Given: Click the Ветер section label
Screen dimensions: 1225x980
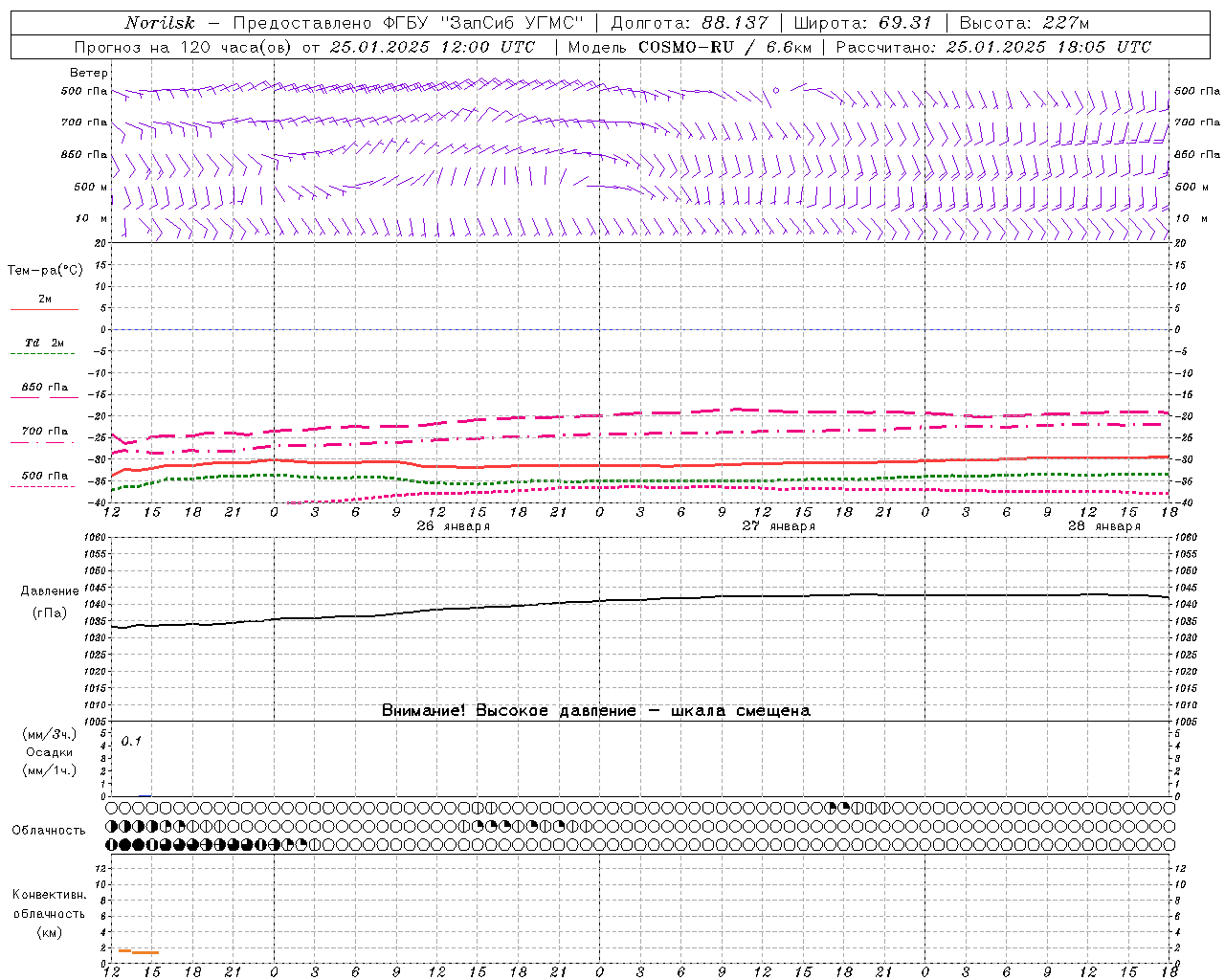Looking at the screenshot, I should [89, 73].
